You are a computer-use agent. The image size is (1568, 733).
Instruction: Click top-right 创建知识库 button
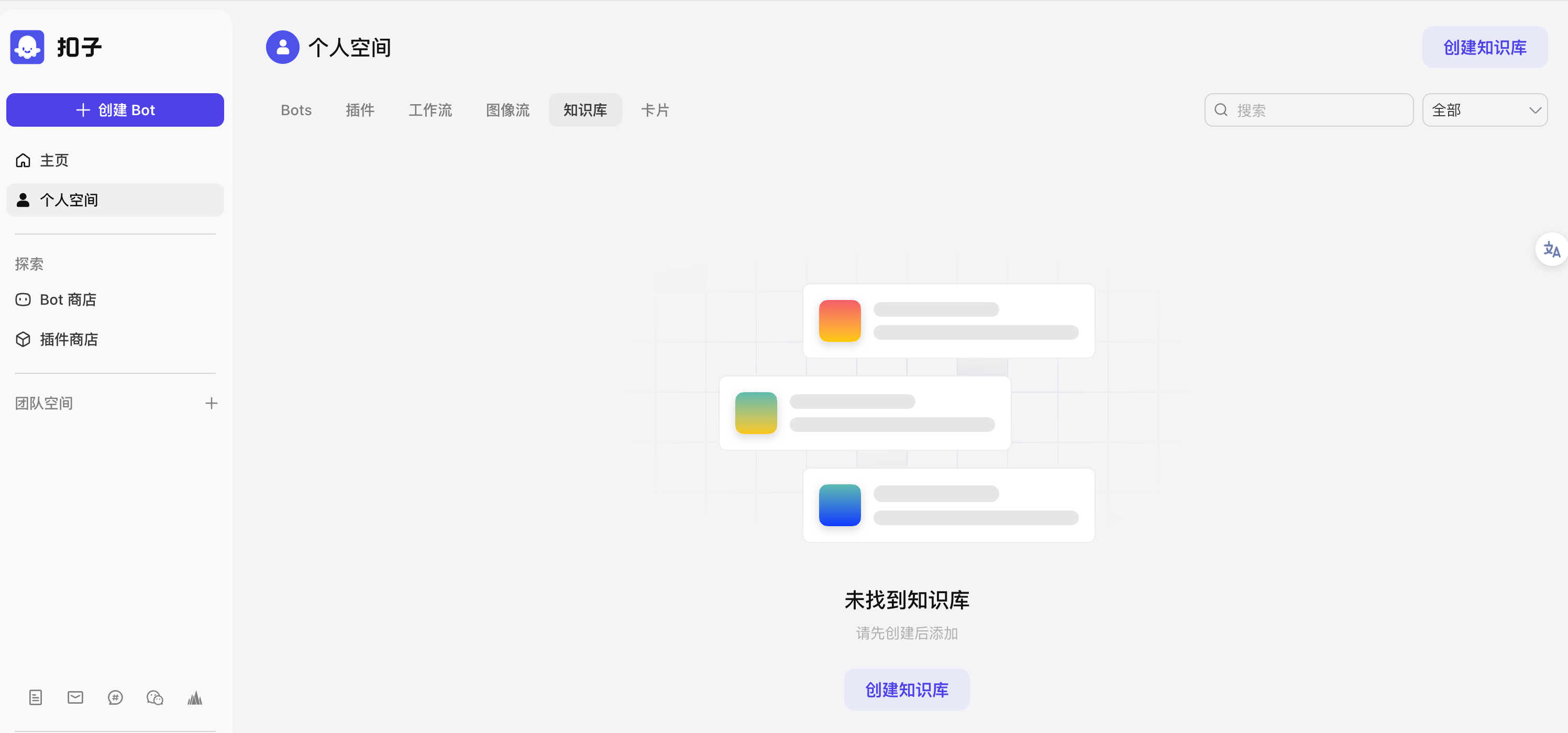1484,47
